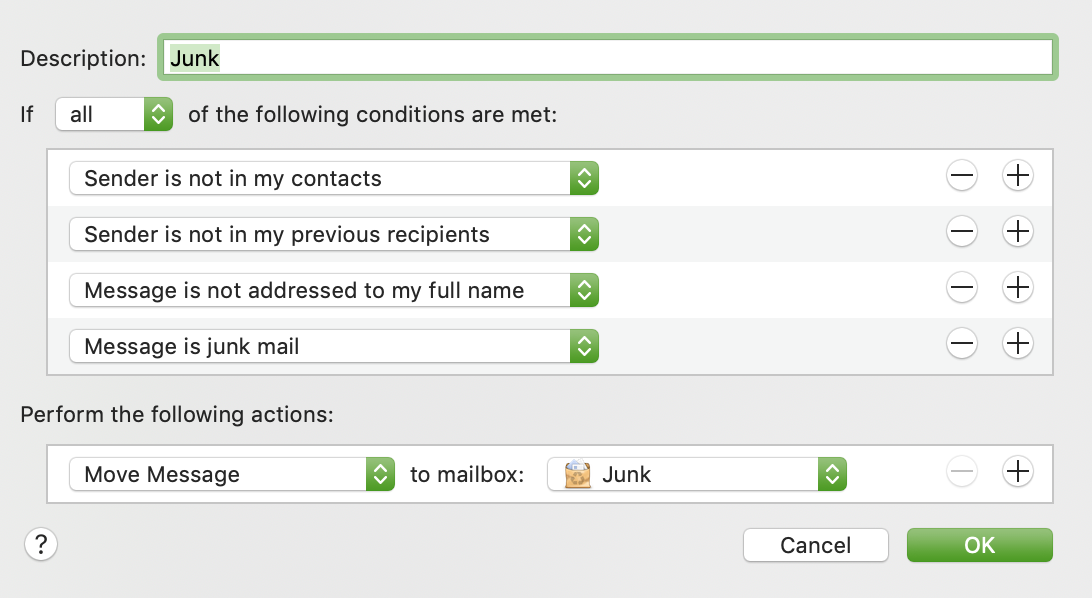This screenshot has width=1092, height=598.
Task: Choose a different mailbox from Junk dropdown
Action: pos(697,474)
